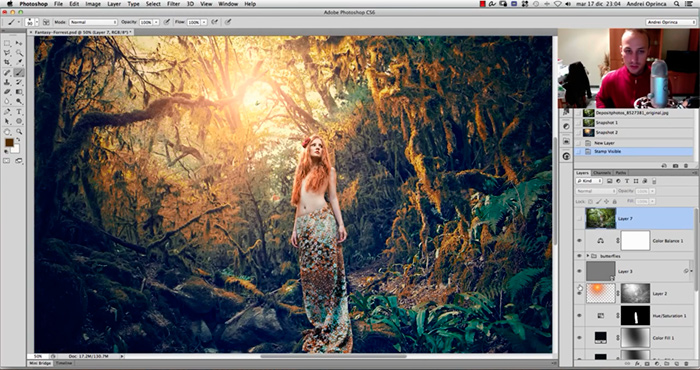700x370 pixels.
Task: Select the Shape tool
Action: (x=19, y=121)
